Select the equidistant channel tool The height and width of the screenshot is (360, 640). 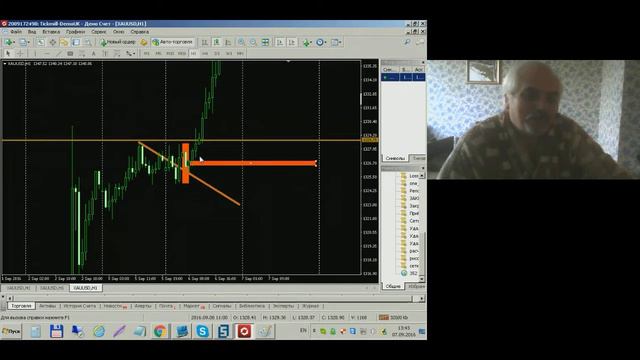[x=82, y=53]
